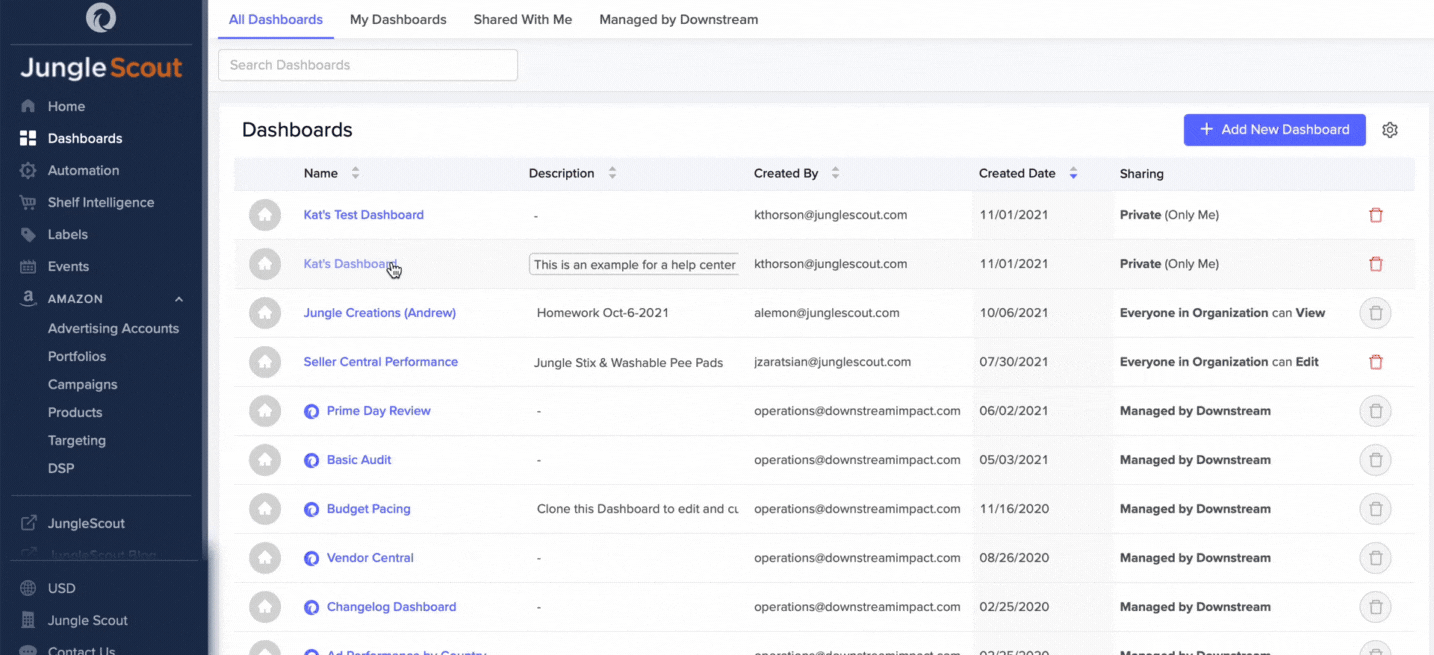Click trash icon for Budget Pacing
1434x655 pixels.
tap(1376, 509)
